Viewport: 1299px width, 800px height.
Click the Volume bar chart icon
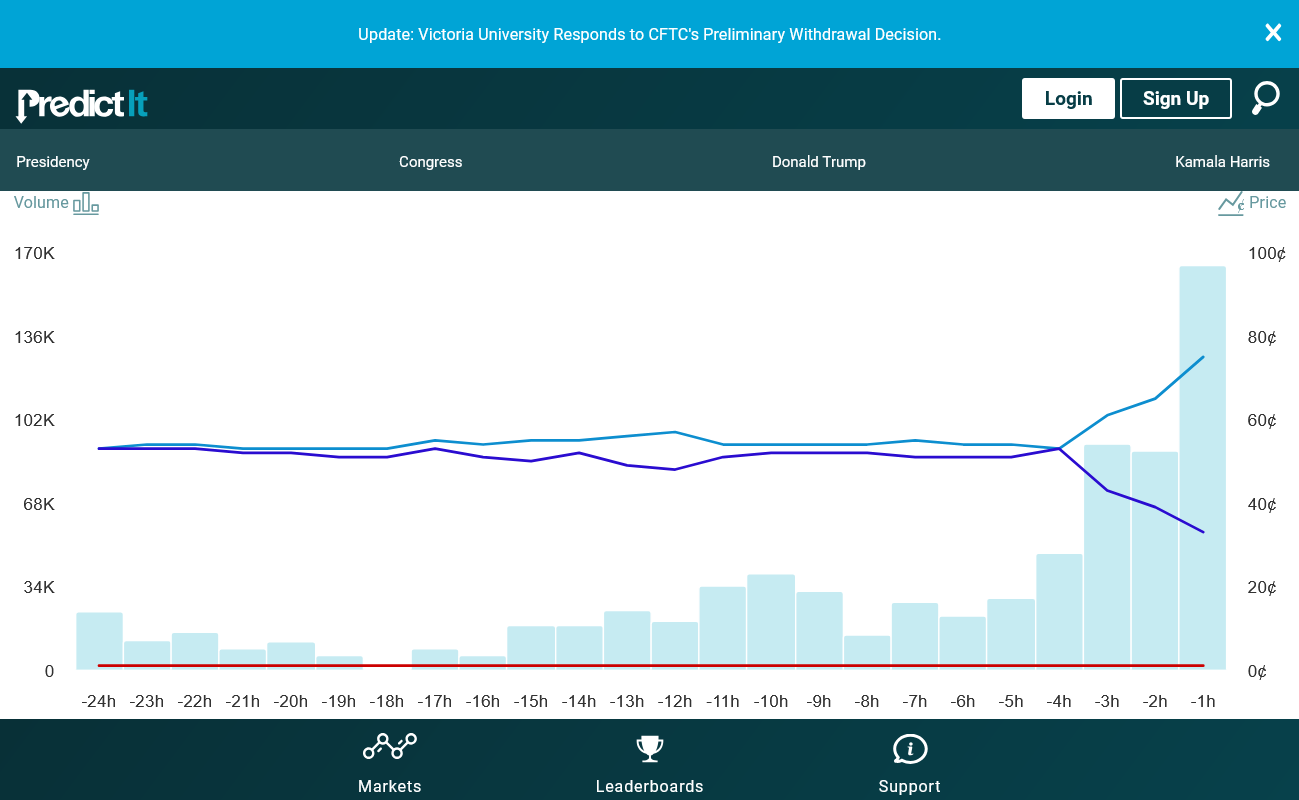[x=86, y=203]
